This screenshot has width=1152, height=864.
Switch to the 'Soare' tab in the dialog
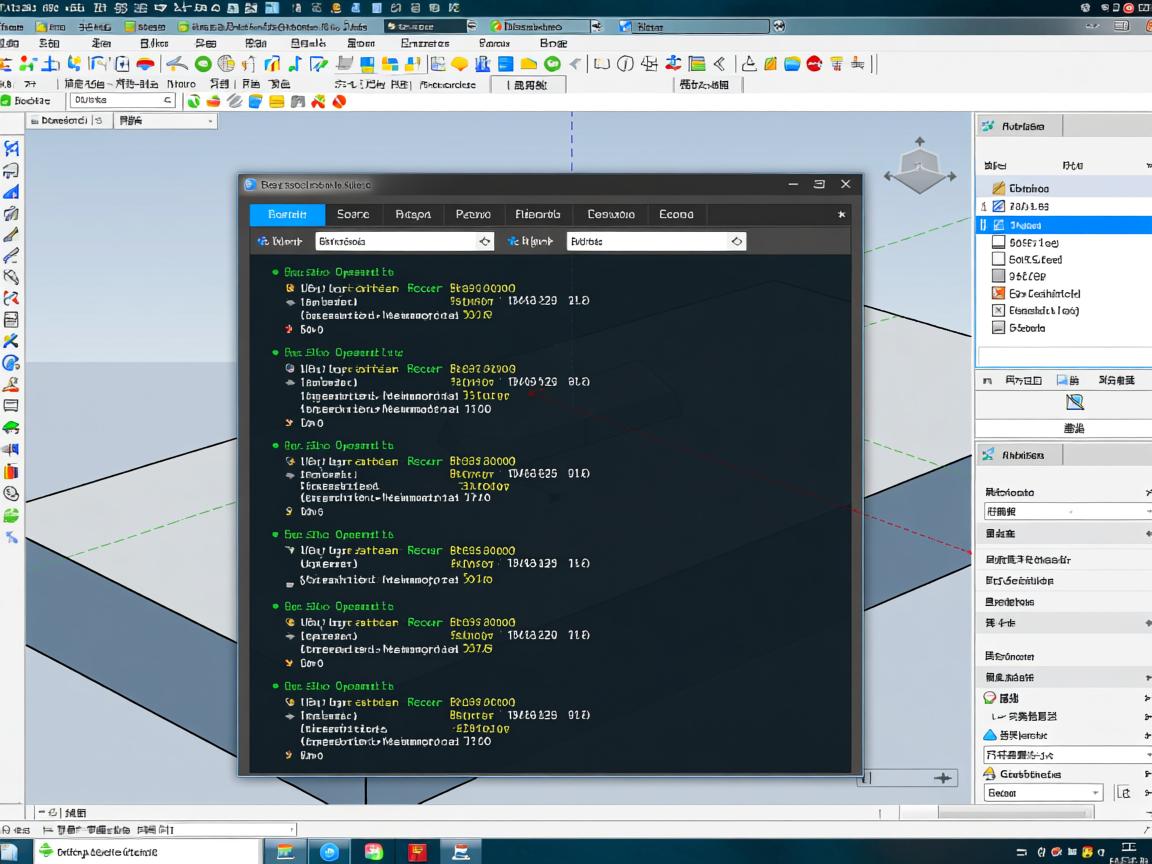(353, 214)
